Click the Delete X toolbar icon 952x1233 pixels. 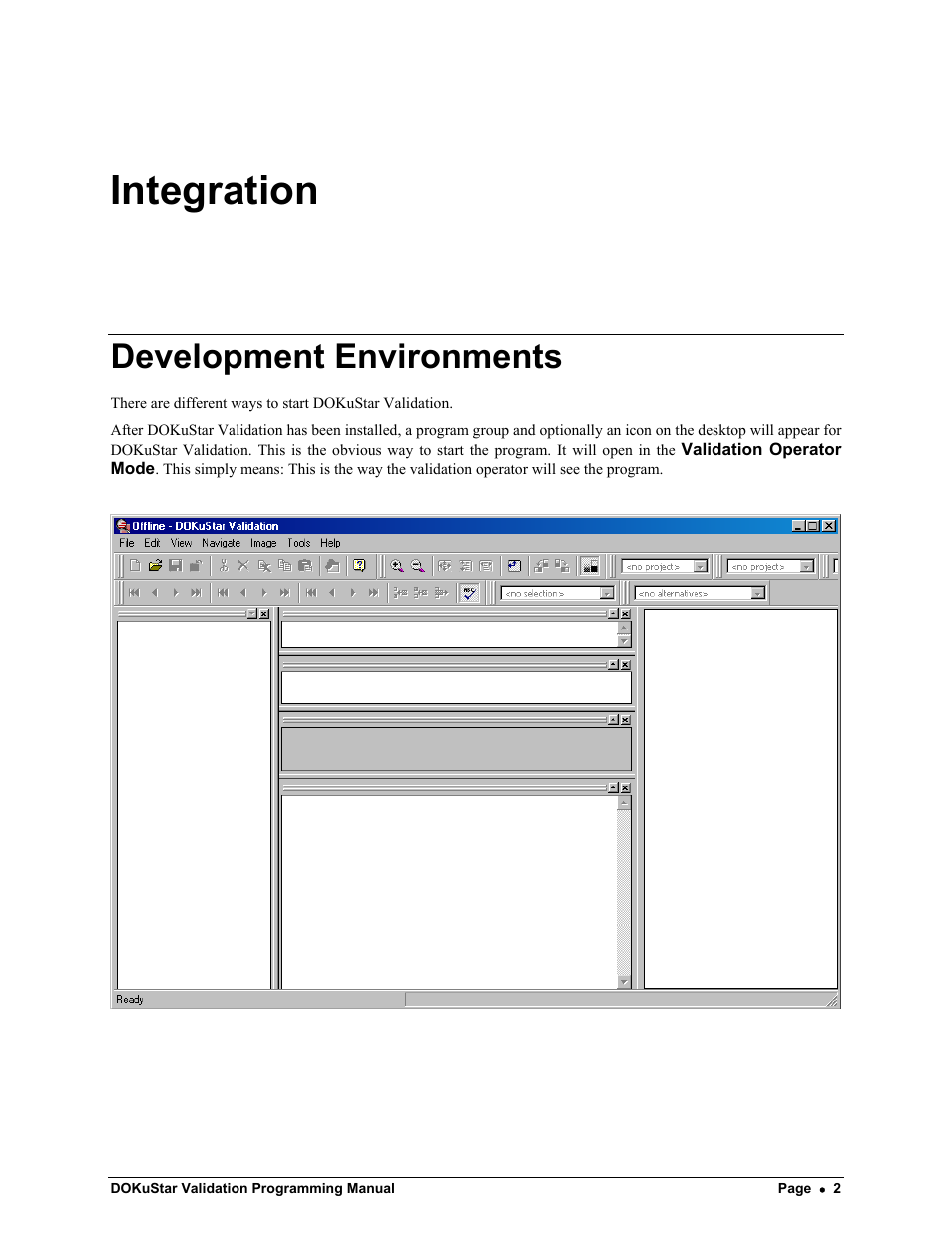242,566
